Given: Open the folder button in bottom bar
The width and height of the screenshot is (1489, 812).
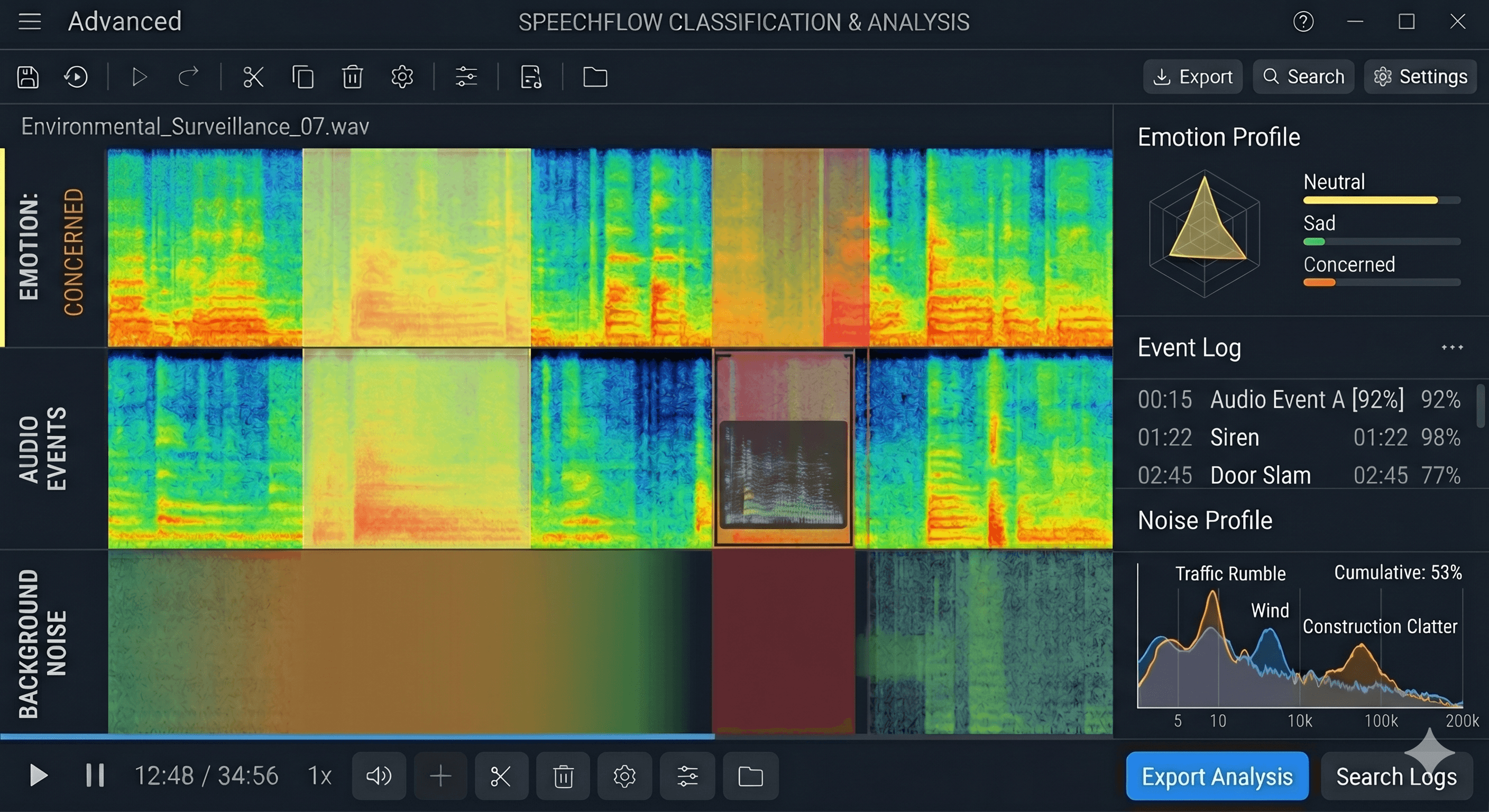Looking at the screenshot, I should (750, 776).
